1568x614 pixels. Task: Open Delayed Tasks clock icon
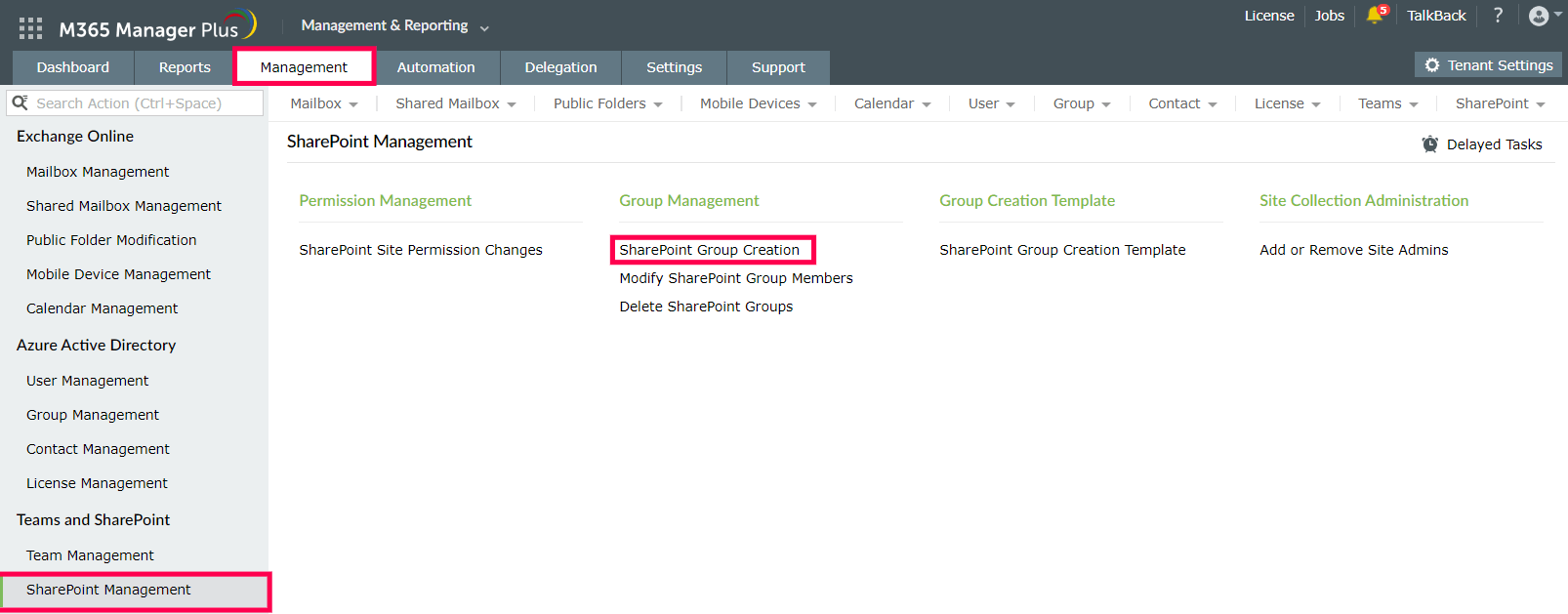coord(1429,144)
